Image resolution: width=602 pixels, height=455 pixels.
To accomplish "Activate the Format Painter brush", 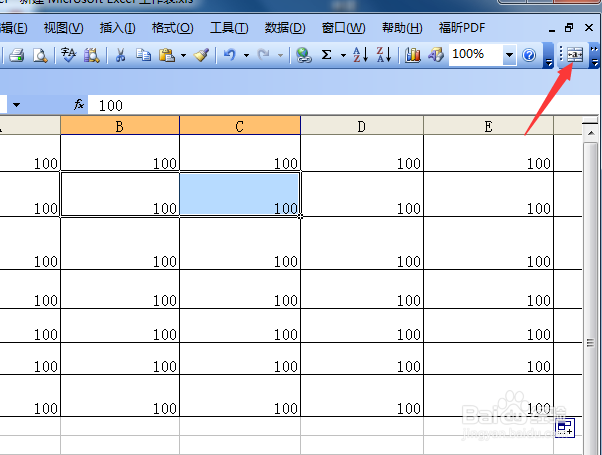I will tap(202, 55).
